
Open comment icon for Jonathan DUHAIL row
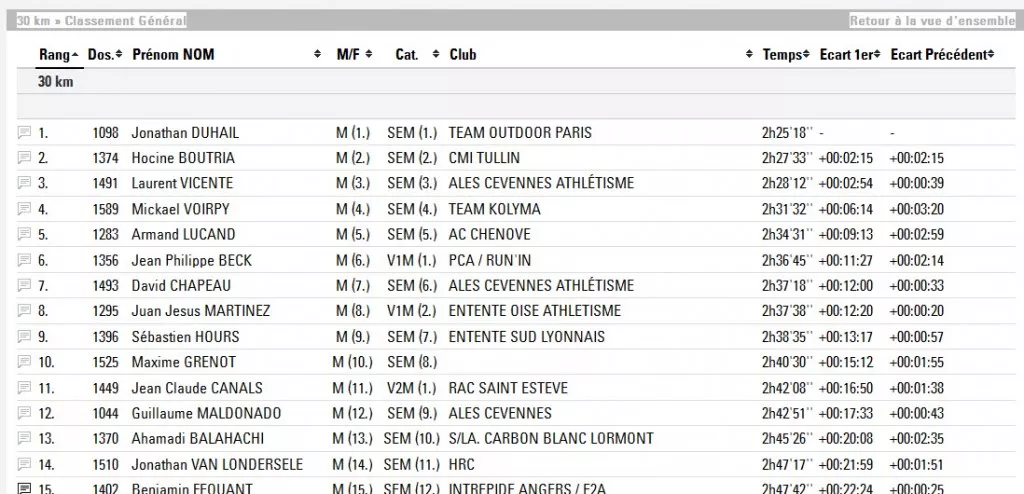pos(24,133)
